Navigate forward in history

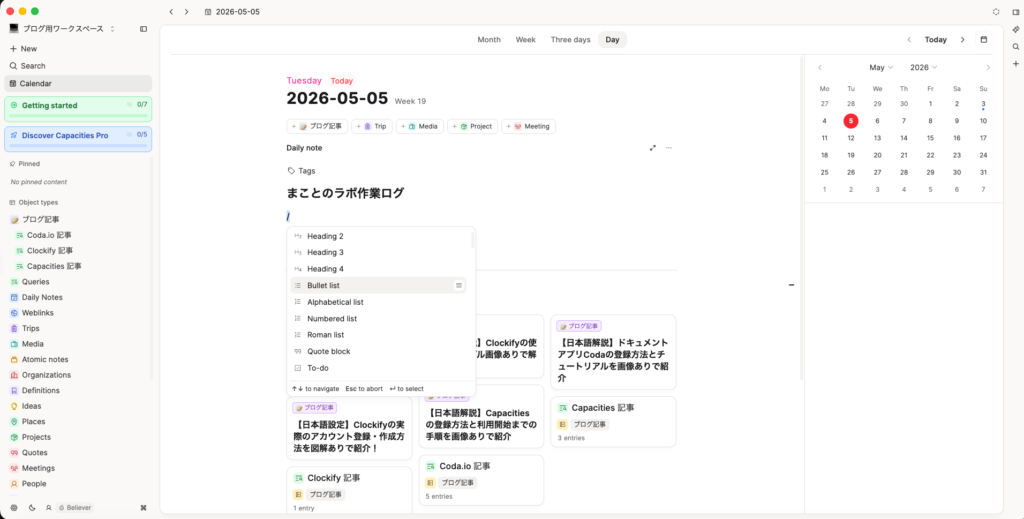pyautogui.click(x=186, y=12)
